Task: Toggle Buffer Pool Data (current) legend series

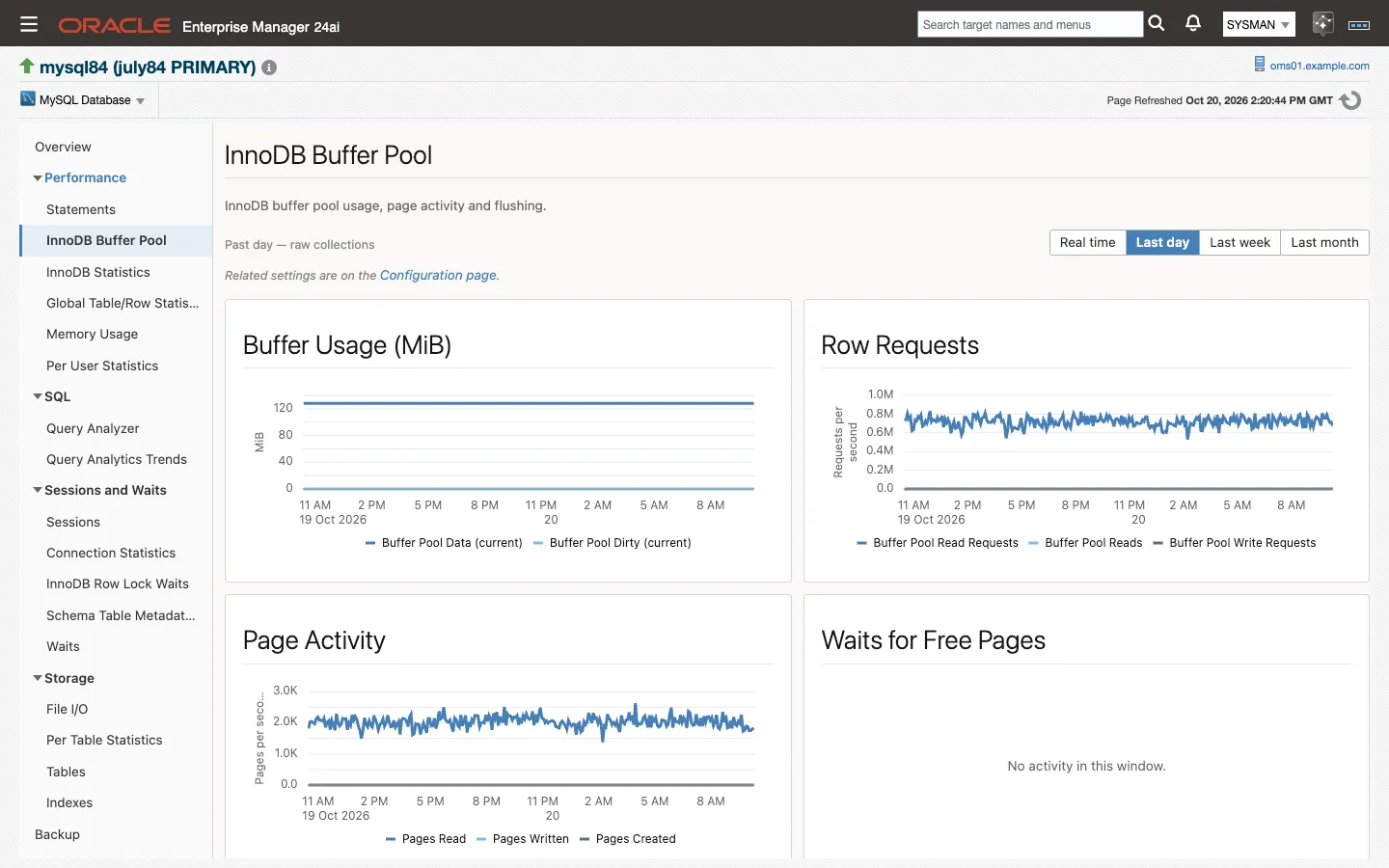Action: point(444,543)
